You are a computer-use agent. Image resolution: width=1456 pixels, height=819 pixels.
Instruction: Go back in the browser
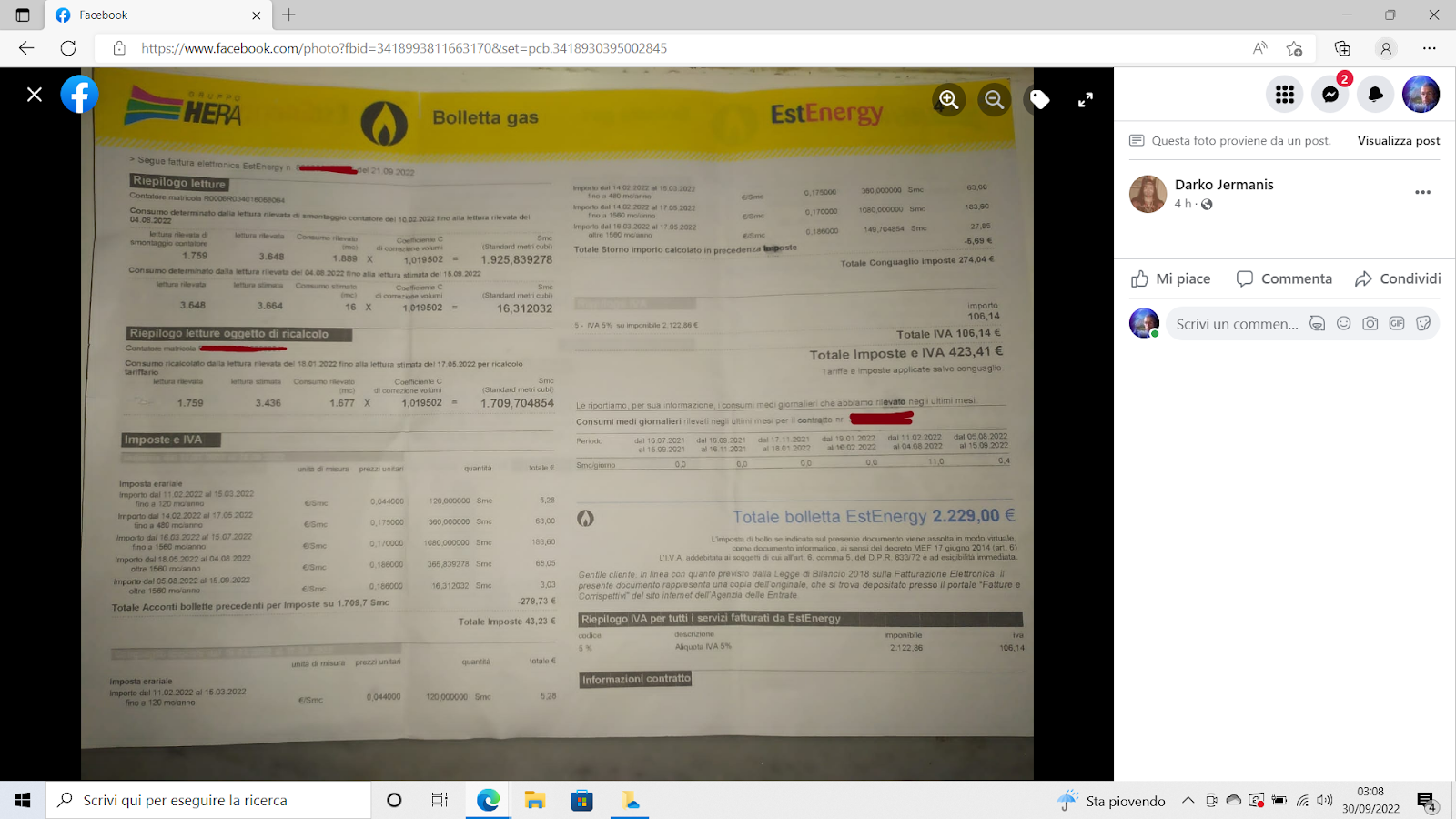click(26, 48)
